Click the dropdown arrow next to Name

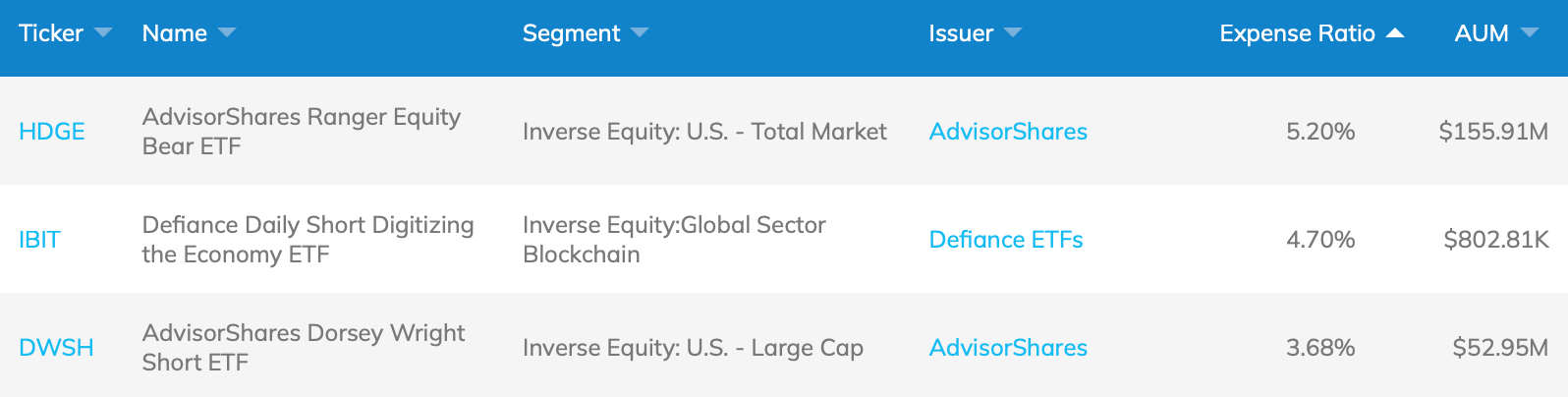tap(227, 33)
